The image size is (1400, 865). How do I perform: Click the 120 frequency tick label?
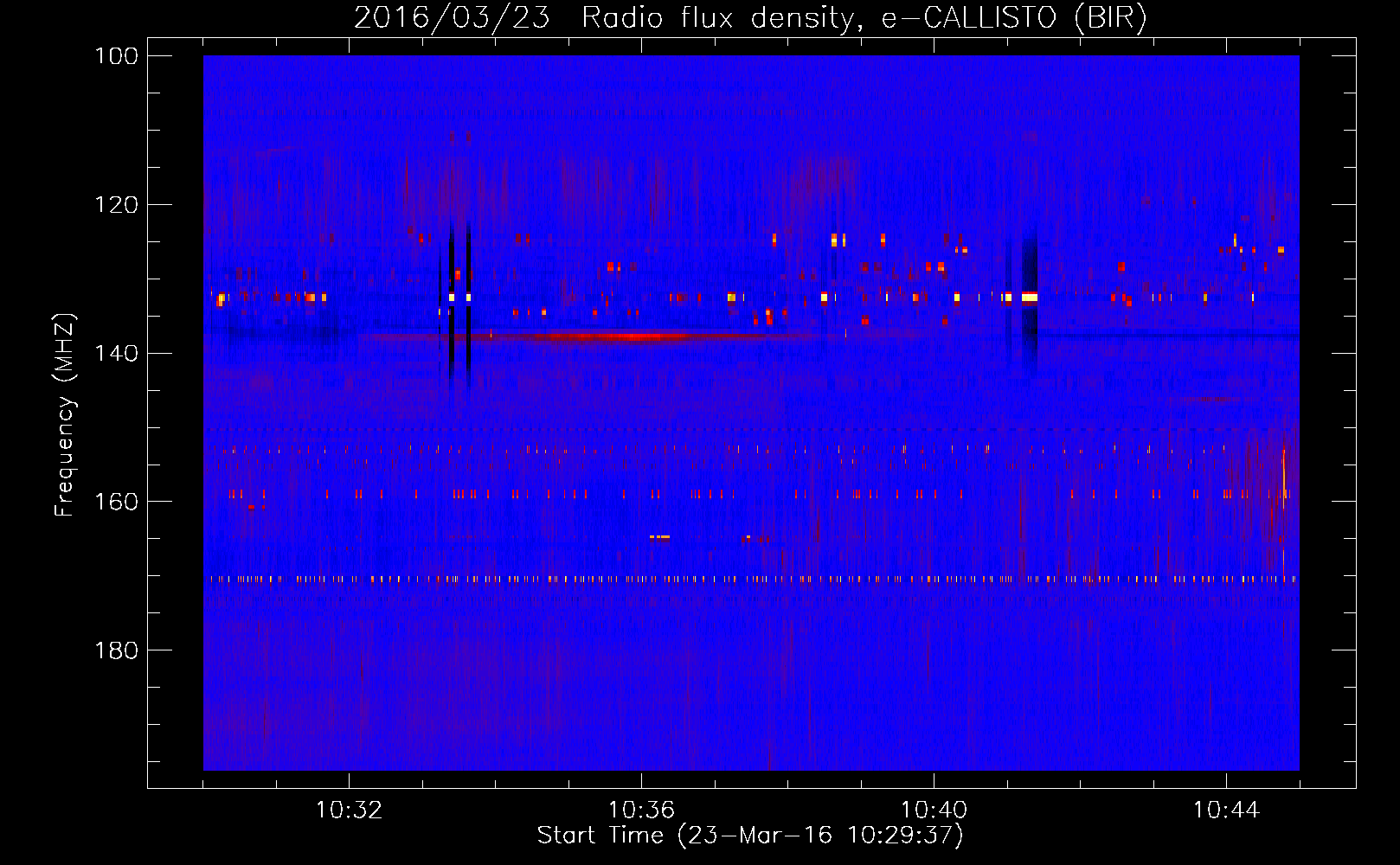tap(116, 205)
